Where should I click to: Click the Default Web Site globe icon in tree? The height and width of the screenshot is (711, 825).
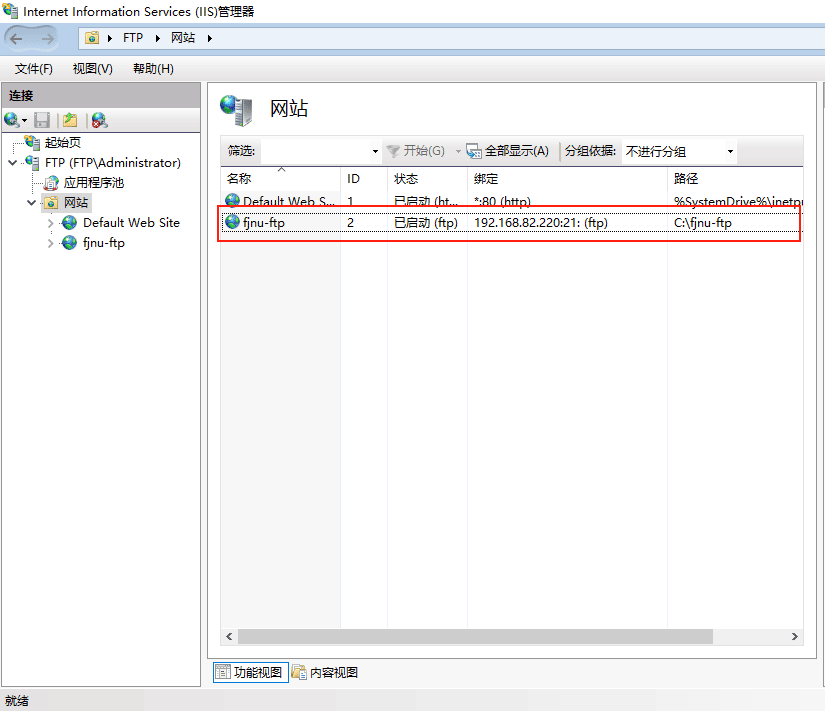(x=69, y=223)
